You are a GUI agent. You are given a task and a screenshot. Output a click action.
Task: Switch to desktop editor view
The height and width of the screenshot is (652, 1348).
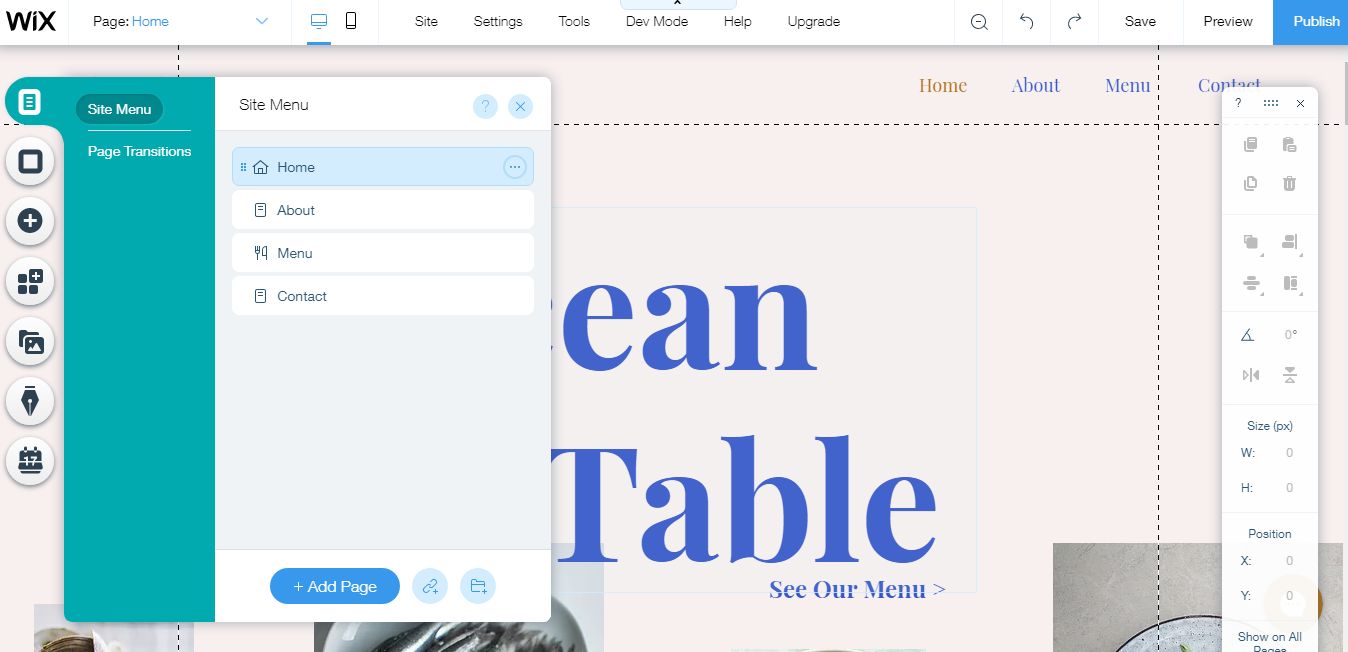point(319,21)
